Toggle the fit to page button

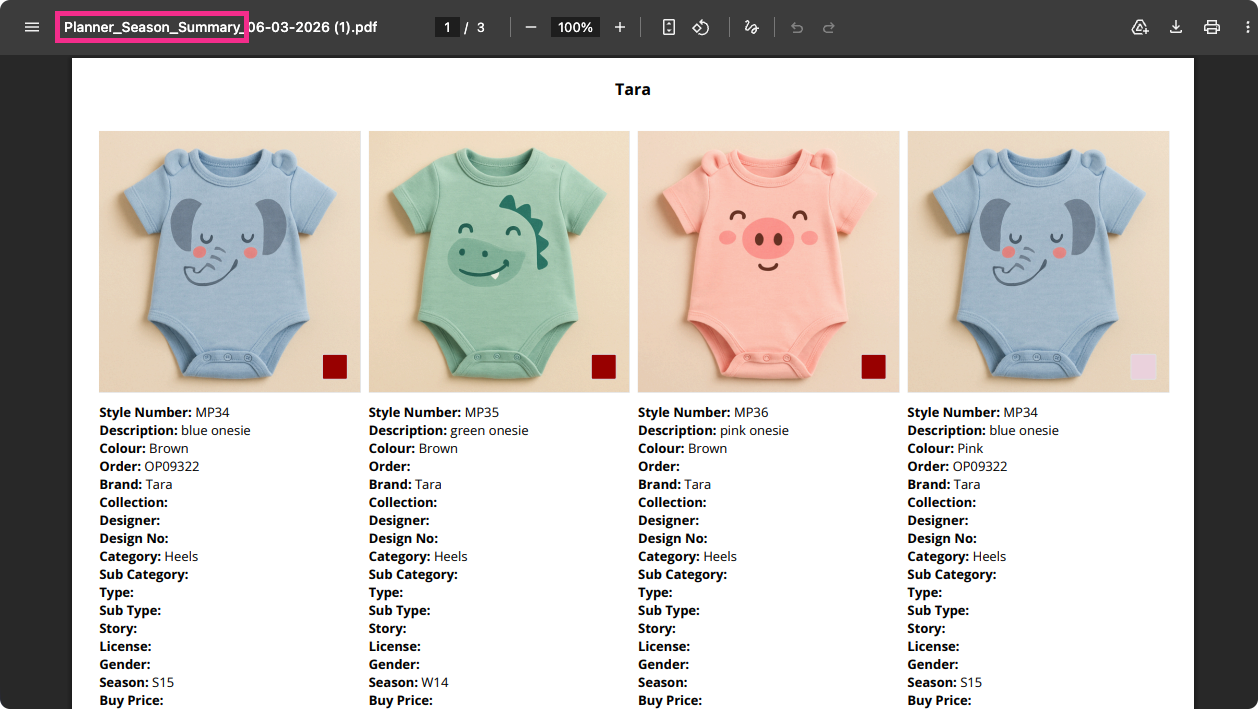669,27
